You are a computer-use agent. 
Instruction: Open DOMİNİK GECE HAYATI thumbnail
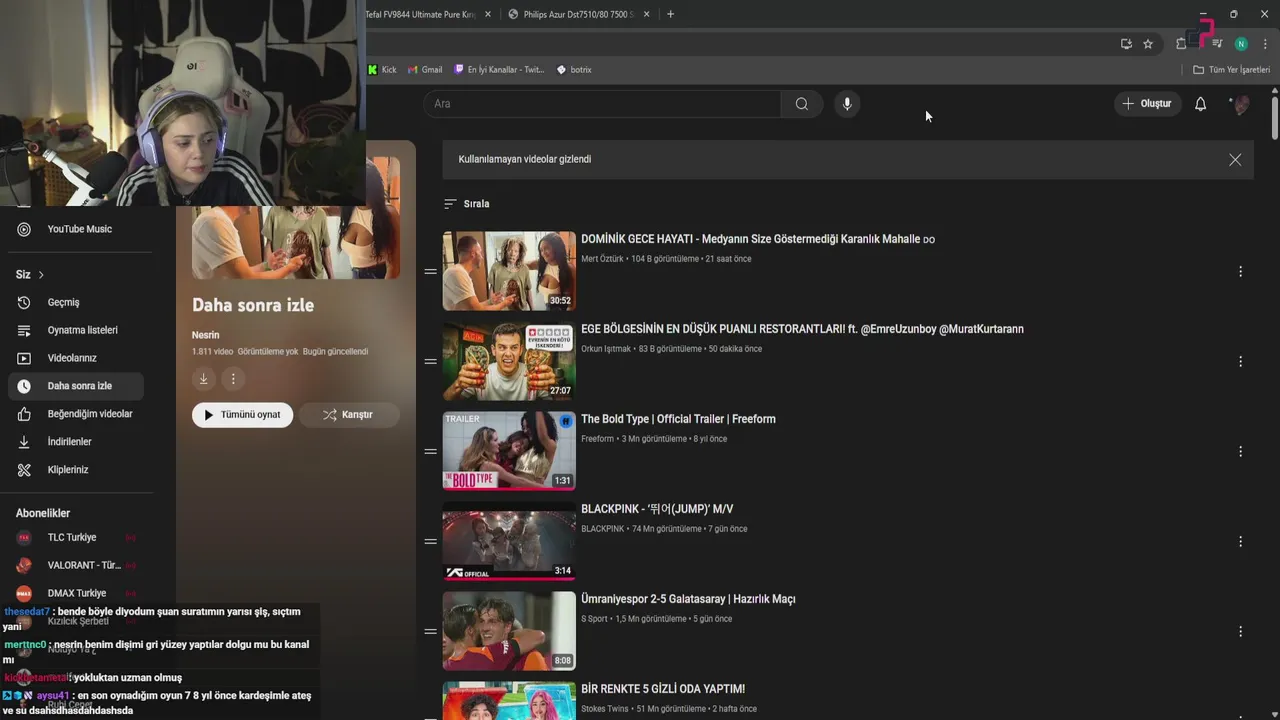(x=509, y=271)
